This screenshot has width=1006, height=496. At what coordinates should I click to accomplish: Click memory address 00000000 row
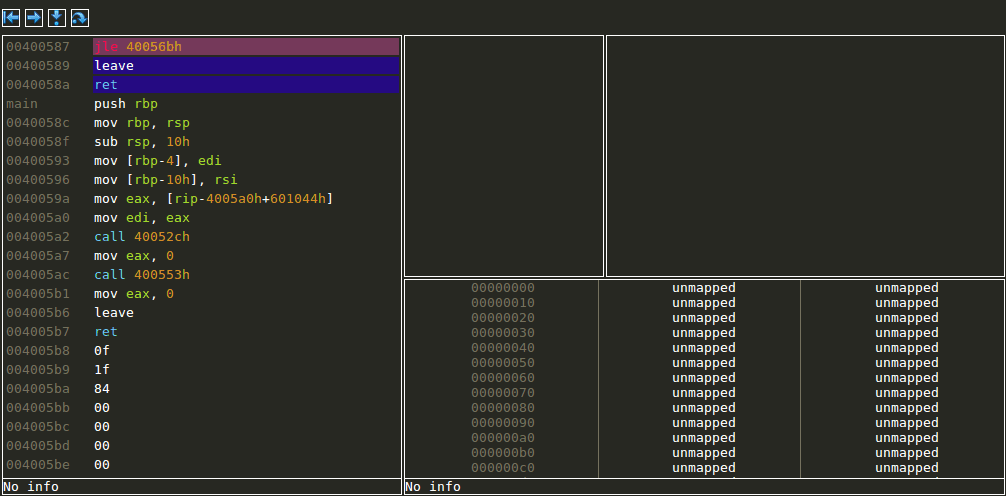[x=502, y=287]
